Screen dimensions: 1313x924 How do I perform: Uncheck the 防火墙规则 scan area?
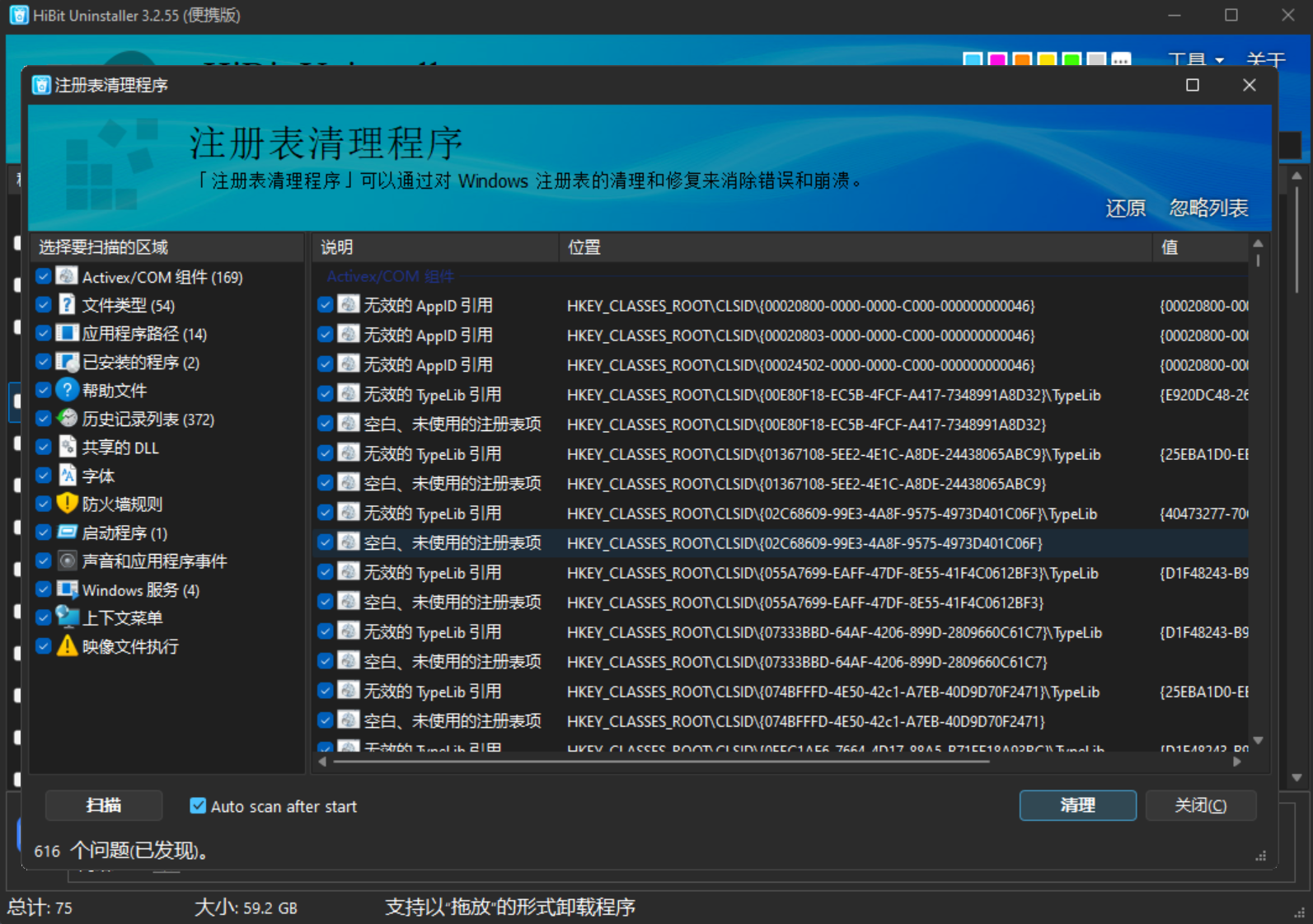click(44, 504)
